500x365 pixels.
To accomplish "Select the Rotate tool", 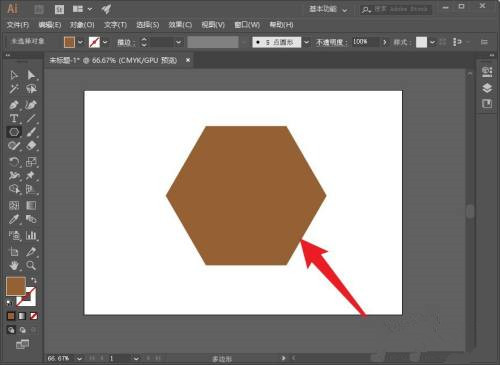I will pyautogui.click(x=14, y=162).
